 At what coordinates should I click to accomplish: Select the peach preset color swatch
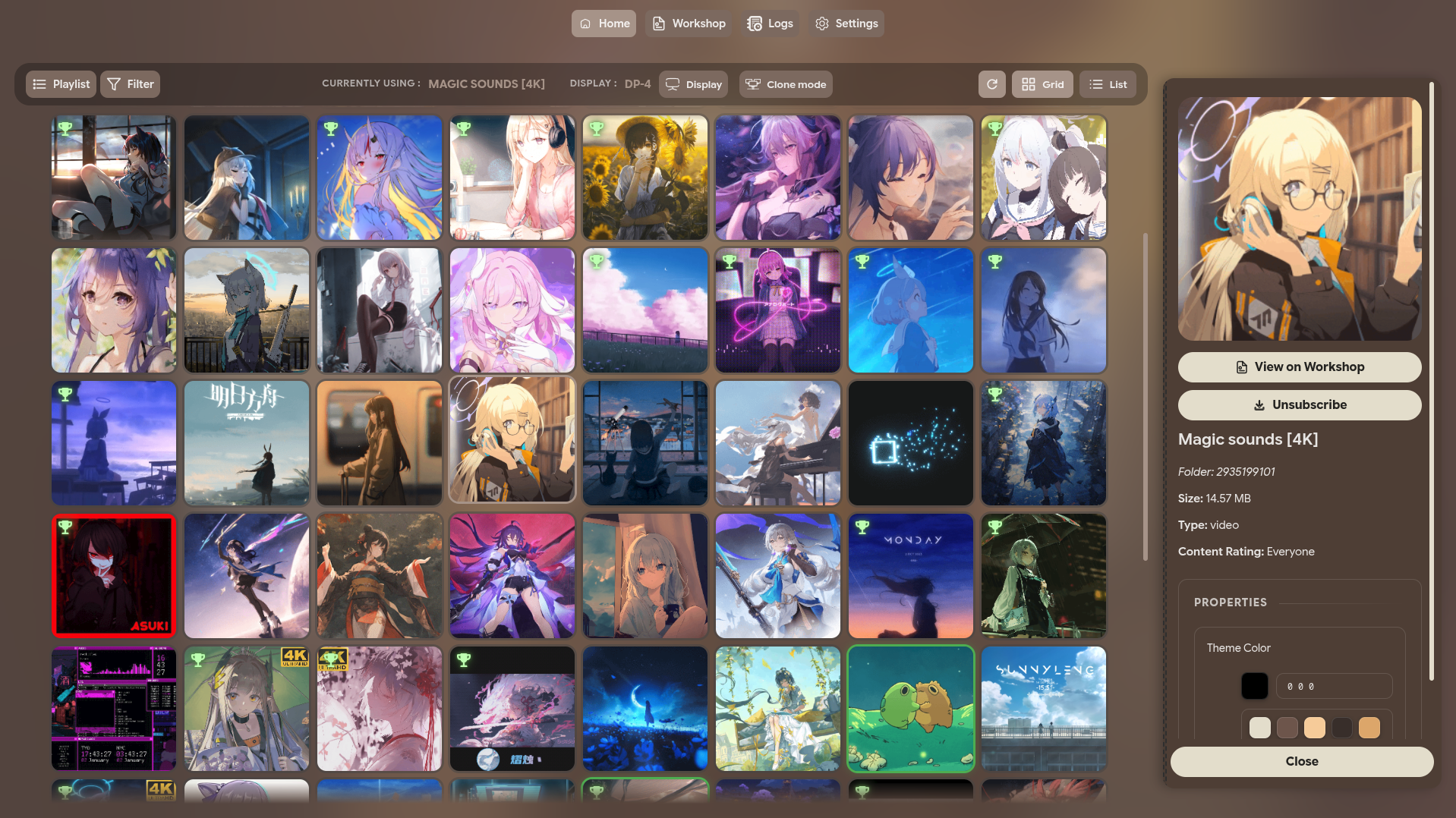click(x=1315, y=728)
